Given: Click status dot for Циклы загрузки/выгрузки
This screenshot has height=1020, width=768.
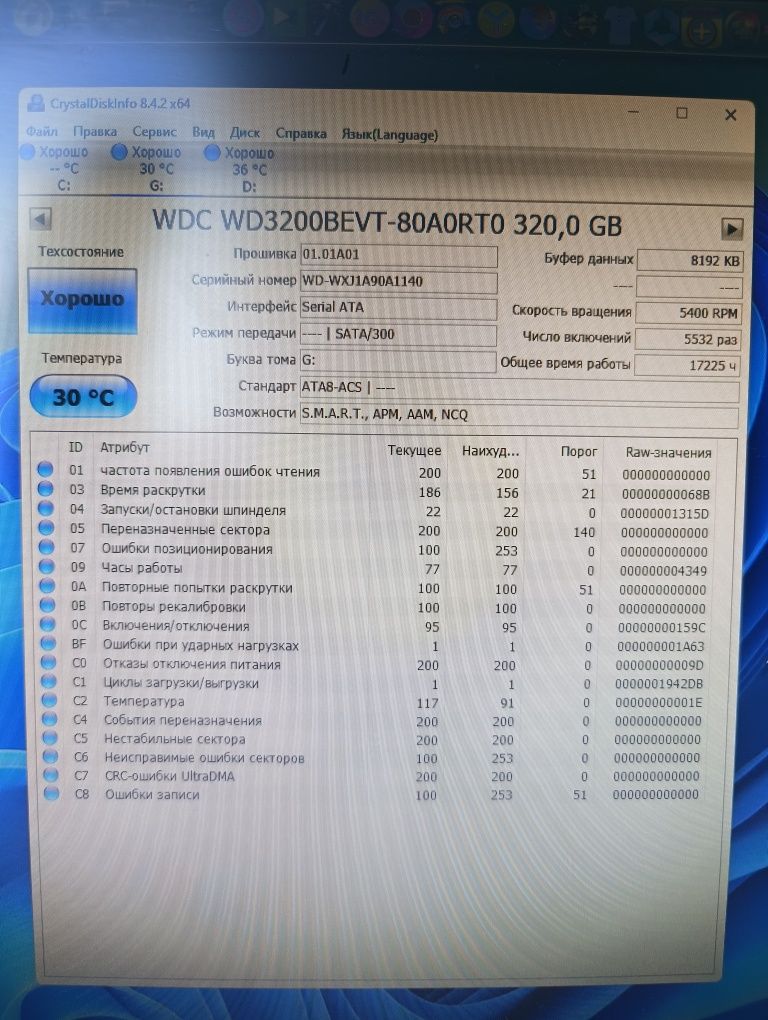Looking at the screenshot, I should tap(49, 681).
